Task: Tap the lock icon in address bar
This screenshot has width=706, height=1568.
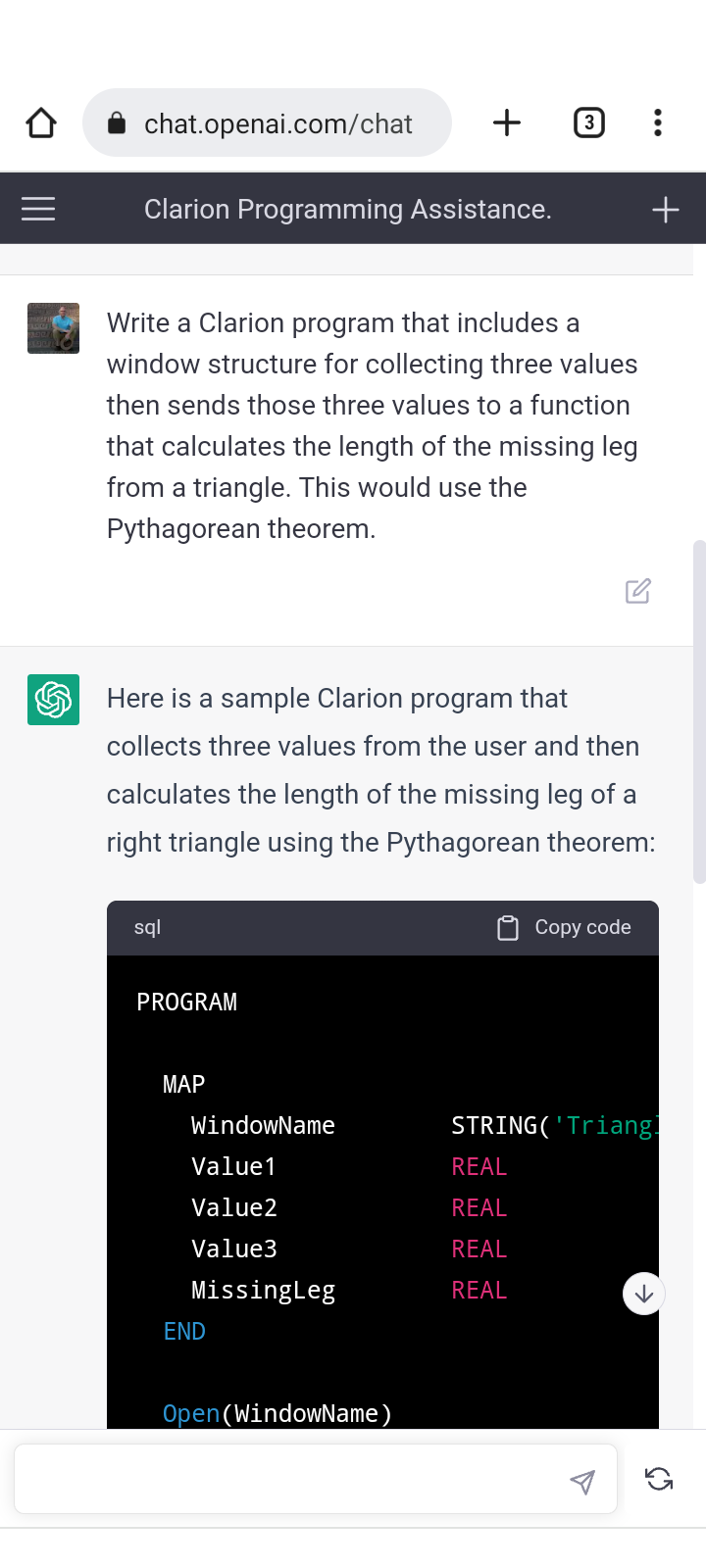Action: click(117, 123)
